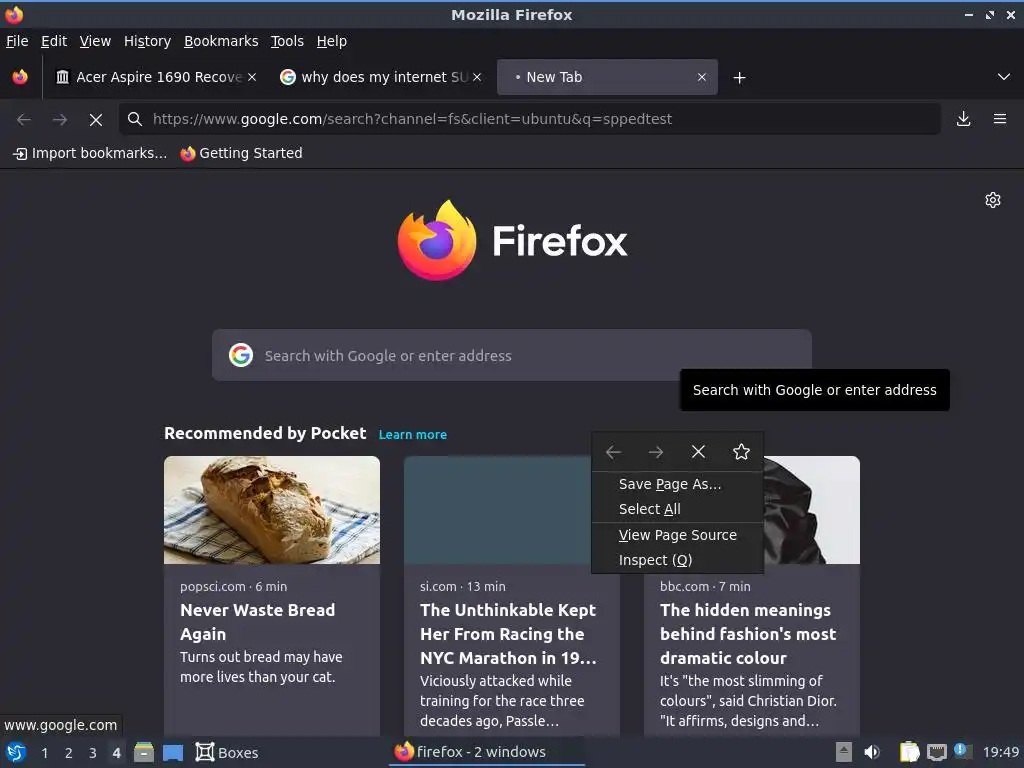Open the Bookmarks menu
This screenshot has height=768, width=1024.
[x=221, y=41]
